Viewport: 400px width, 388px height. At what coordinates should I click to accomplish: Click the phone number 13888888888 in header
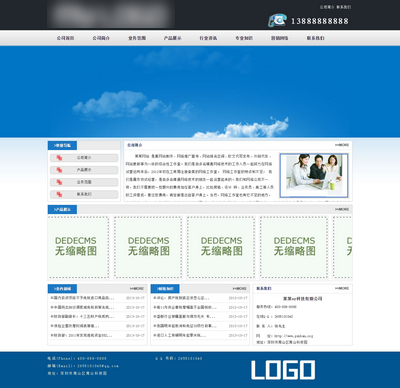point(320,21)
